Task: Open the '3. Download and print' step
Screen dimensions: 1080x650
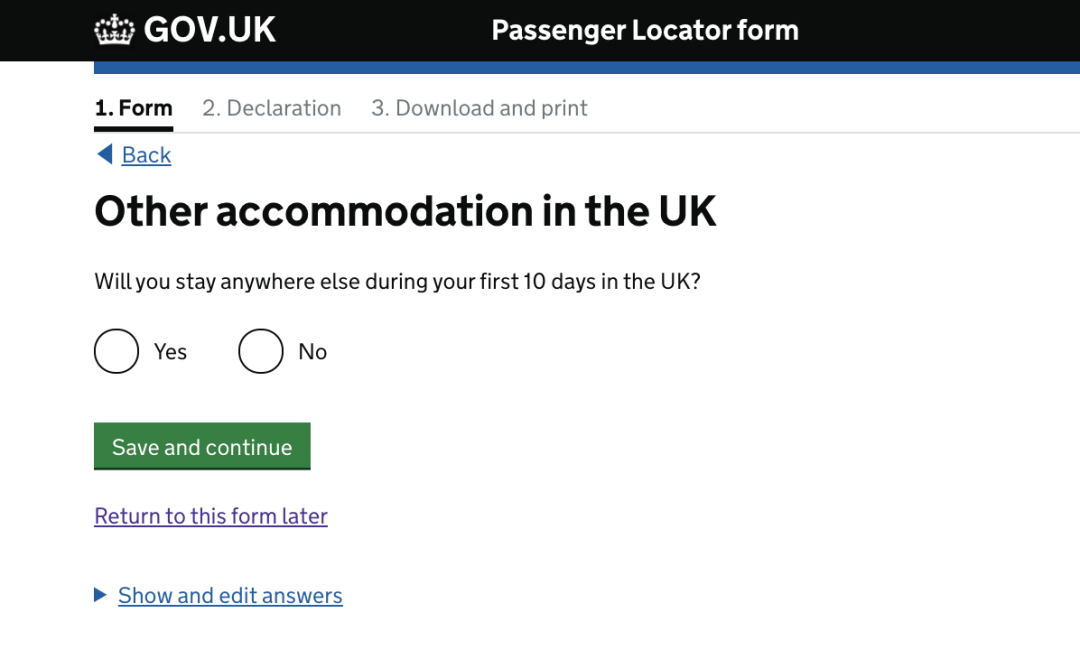Action: point(479,108)
